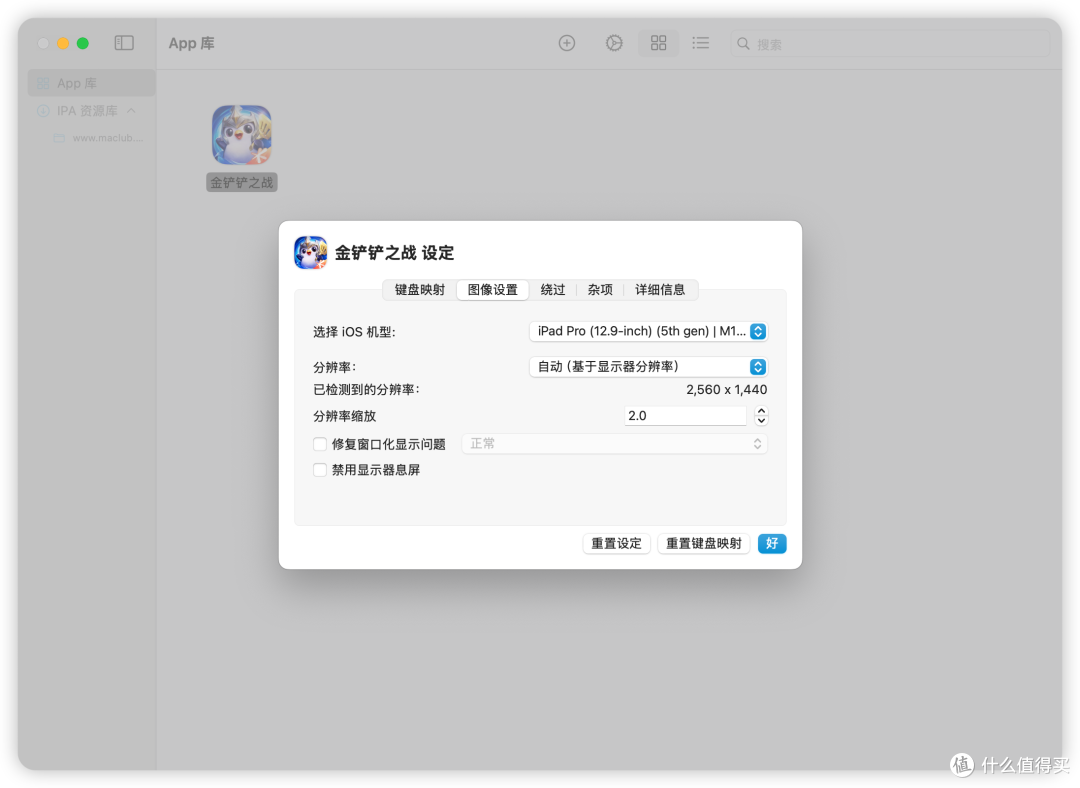Switch to list view icon
The height and width of the screenshot is (788, 1080).
coord(700,43)
